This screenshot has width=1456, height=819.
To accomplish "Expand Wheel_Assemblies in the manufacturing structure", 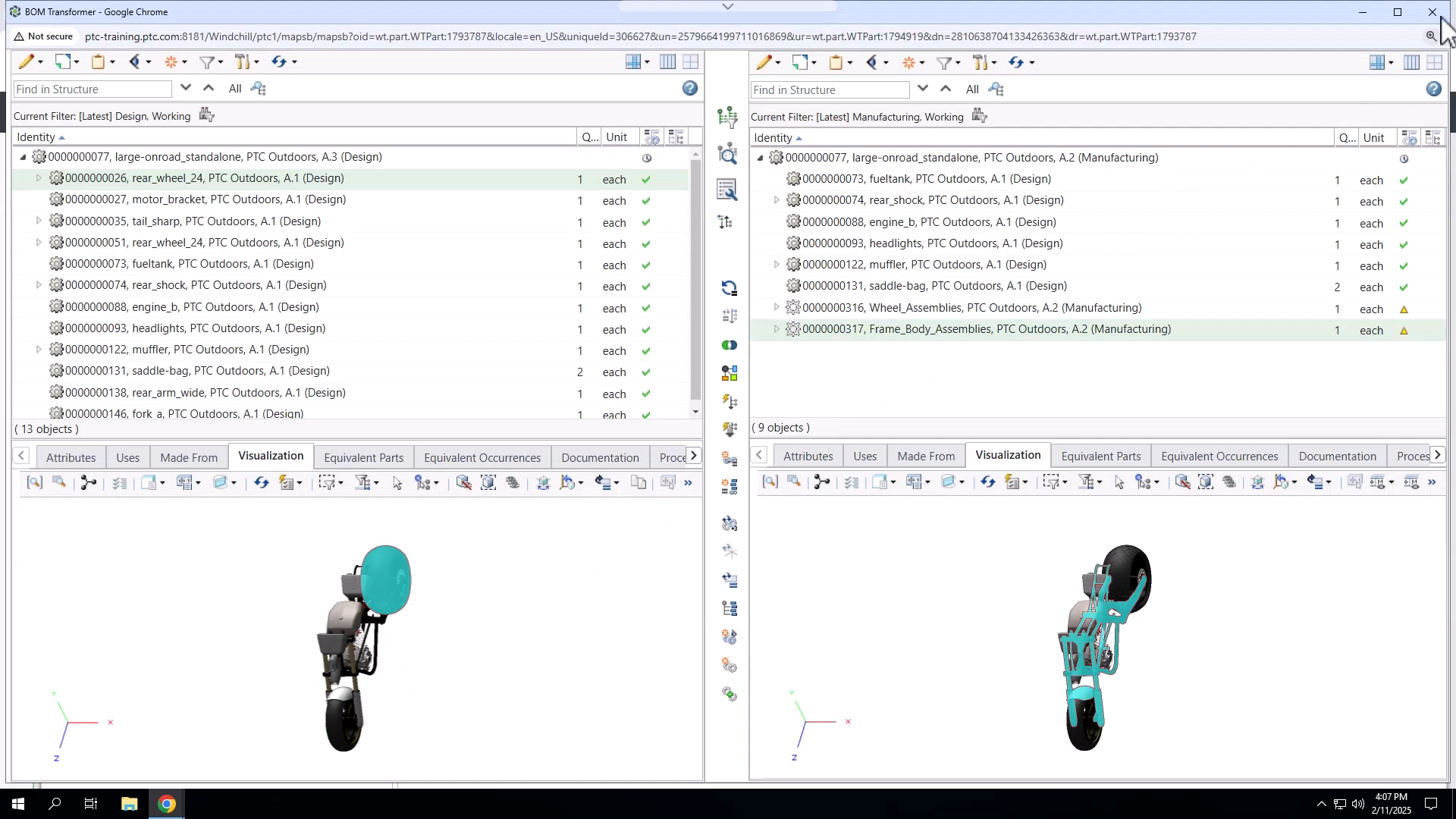I will click(x=777, y=307).
